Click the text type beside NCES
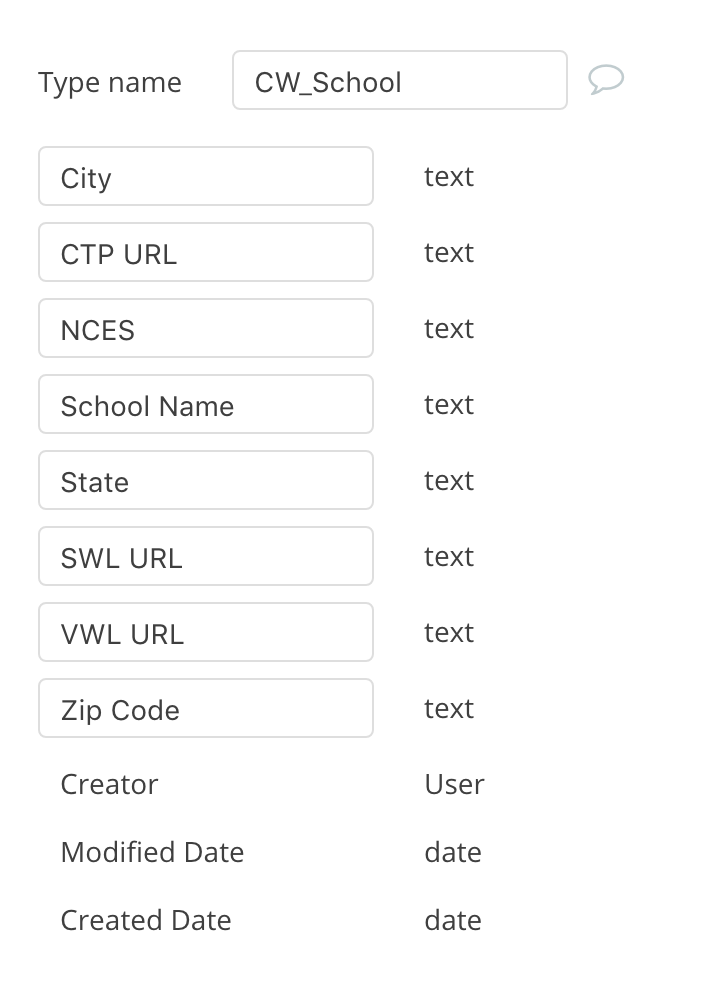This screenshot has width=706, height=994. (x=448, y=329)
